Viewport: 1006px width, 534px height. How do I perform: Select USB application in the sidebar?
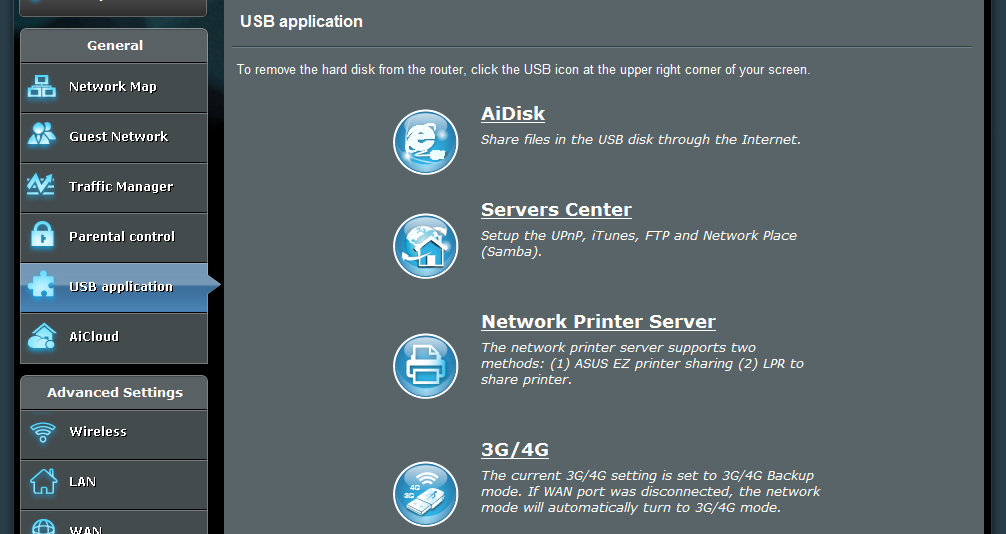114,287
